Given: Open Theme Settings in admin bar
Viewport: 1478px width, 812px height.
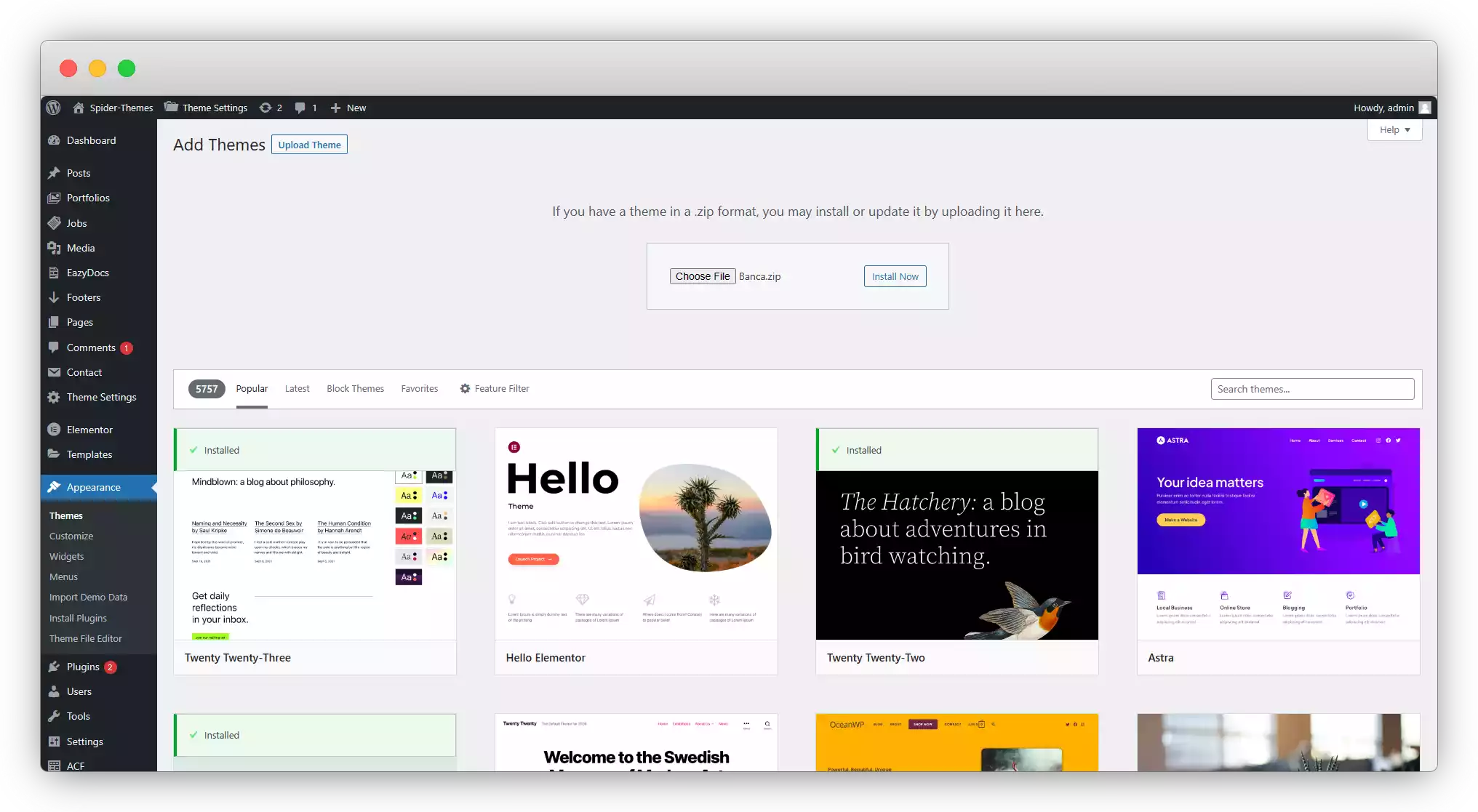Looking at the screenshot, I should click(206, 108).
